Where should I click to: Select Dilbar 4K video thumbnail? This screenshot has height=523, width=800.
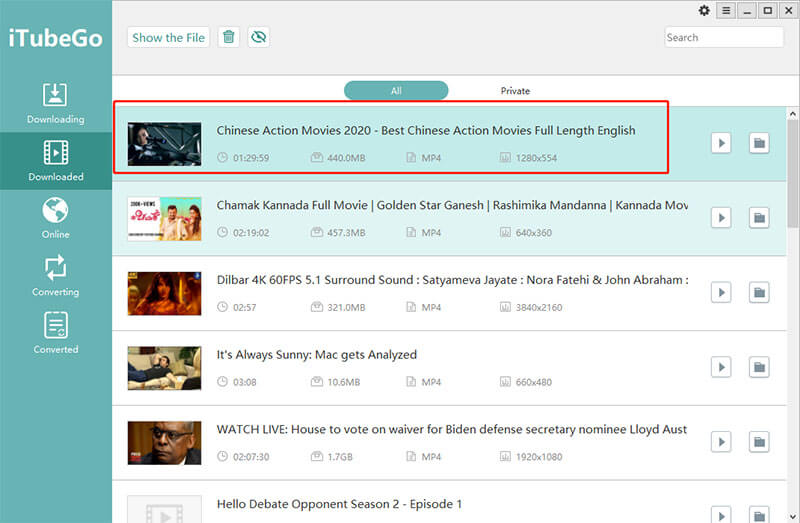click(x=164, y=293)
